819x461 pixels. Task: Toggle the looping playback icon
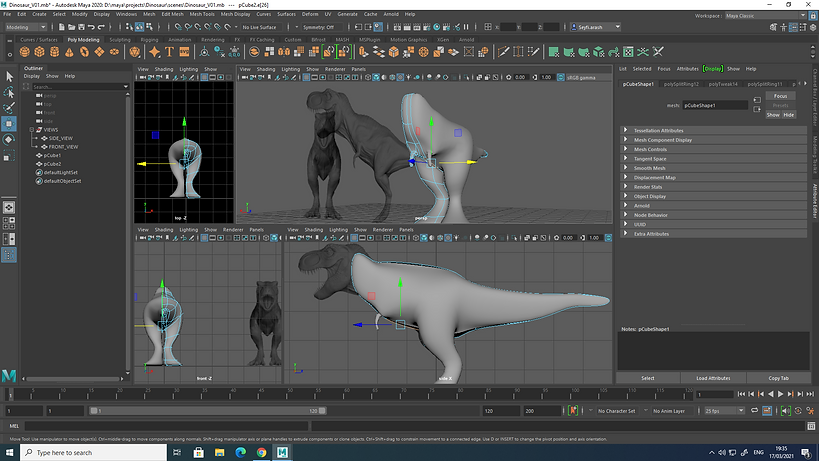click(x=754, y=411)
